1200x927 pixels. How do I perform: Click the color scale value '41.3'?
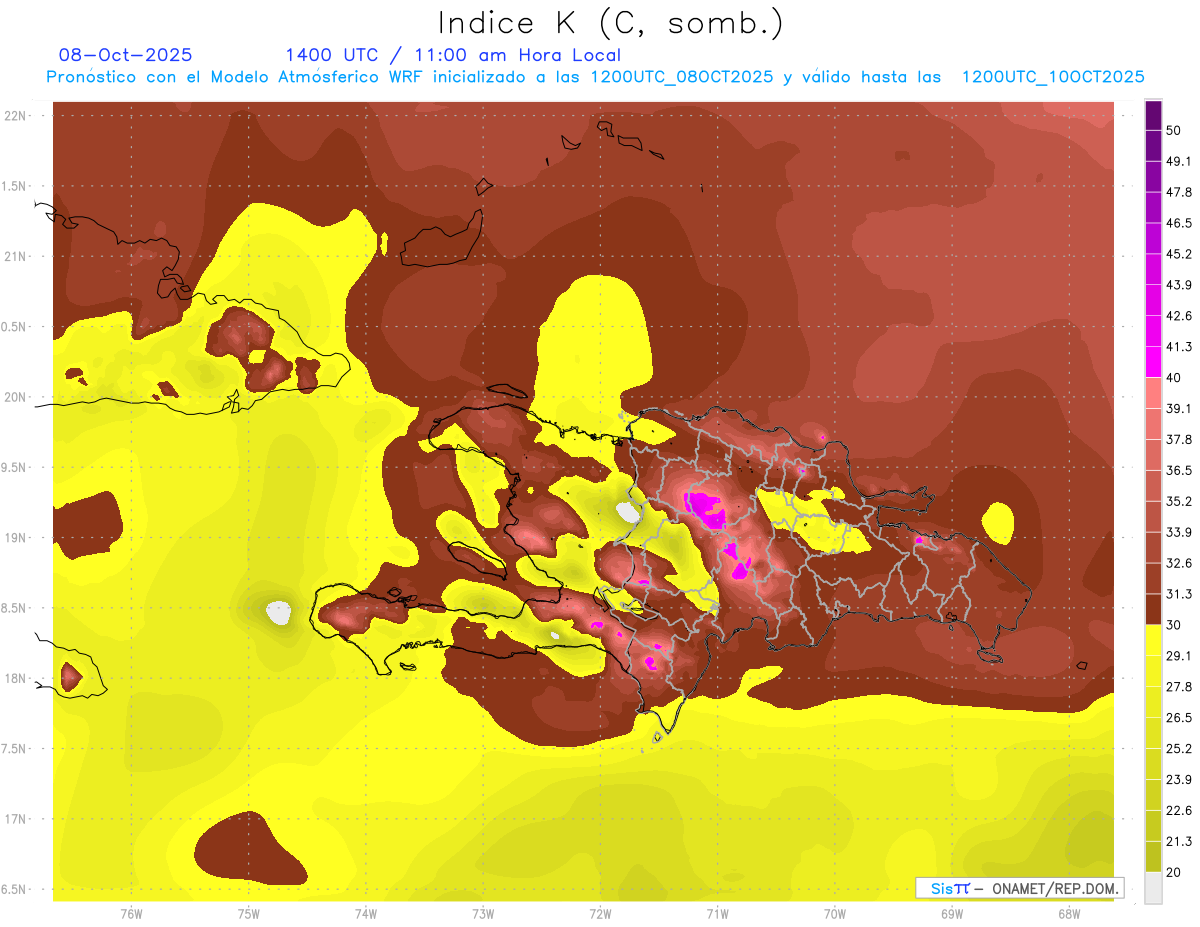point(1179,347)
